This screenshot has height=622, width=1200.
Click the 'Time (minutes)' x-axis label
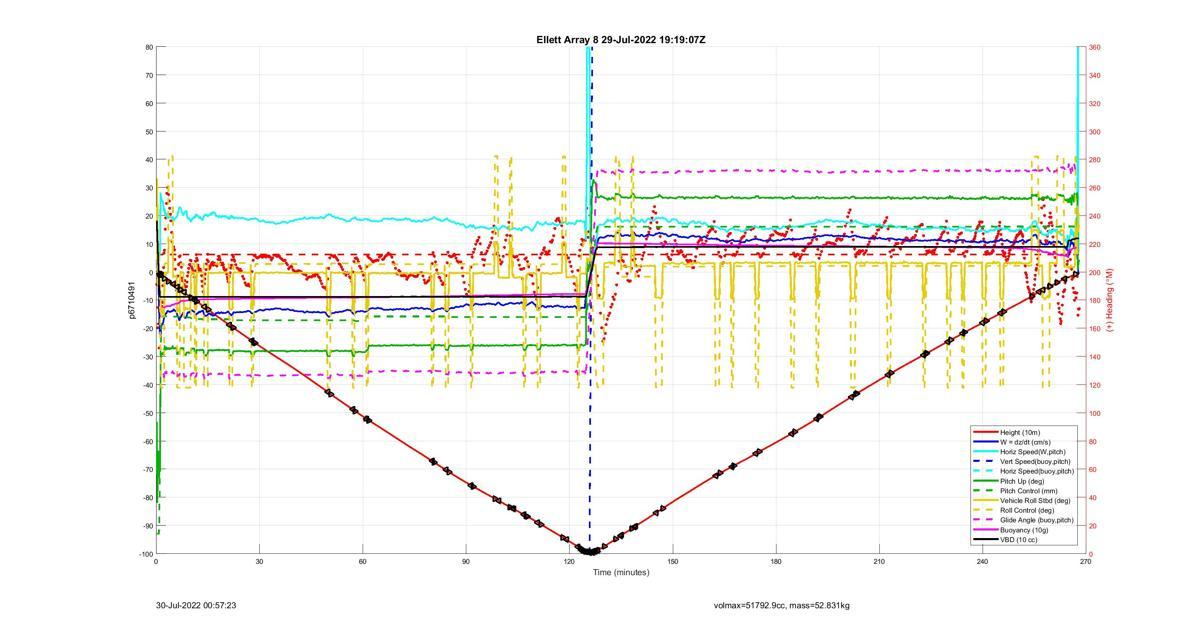coord(620,573)
